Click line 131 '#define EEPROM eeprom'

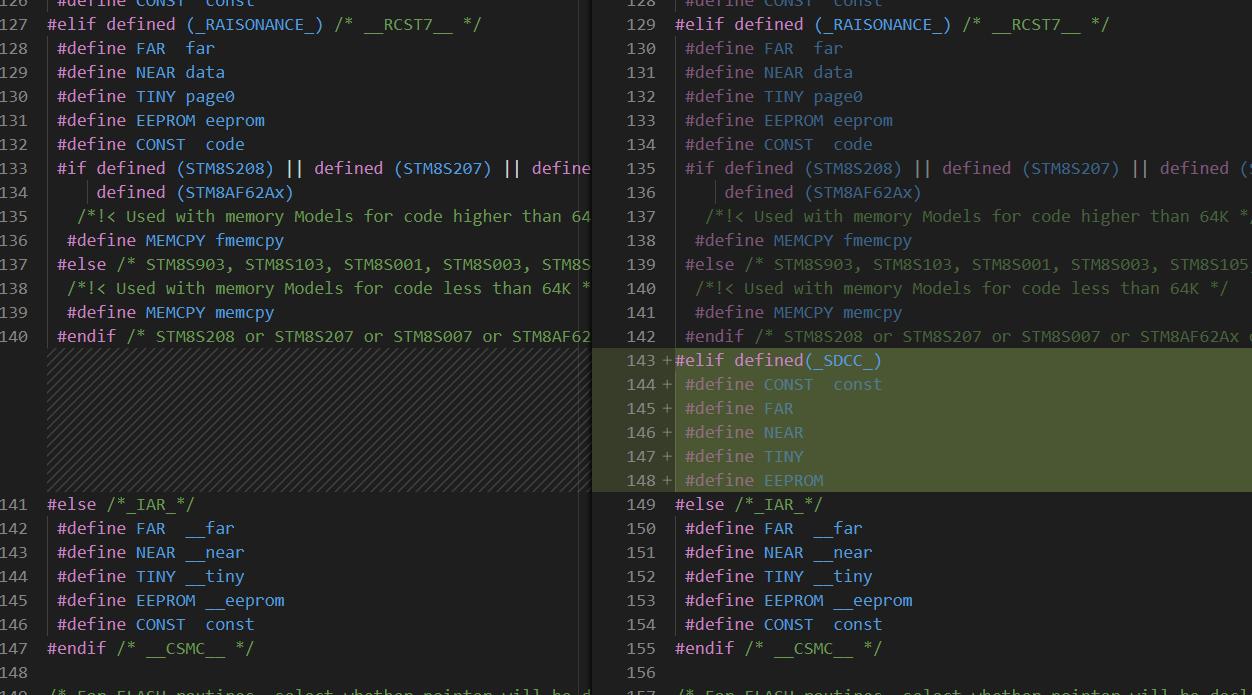161,120
